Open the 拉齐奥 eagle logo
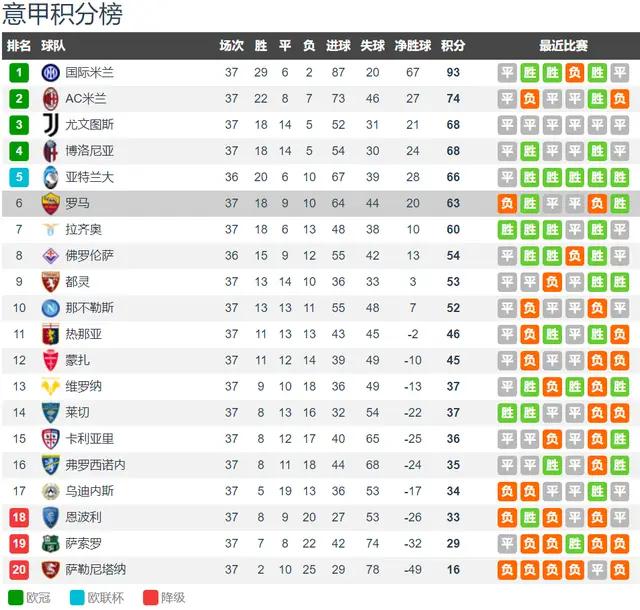Screen dimensions: 640x610 point(51,229)
